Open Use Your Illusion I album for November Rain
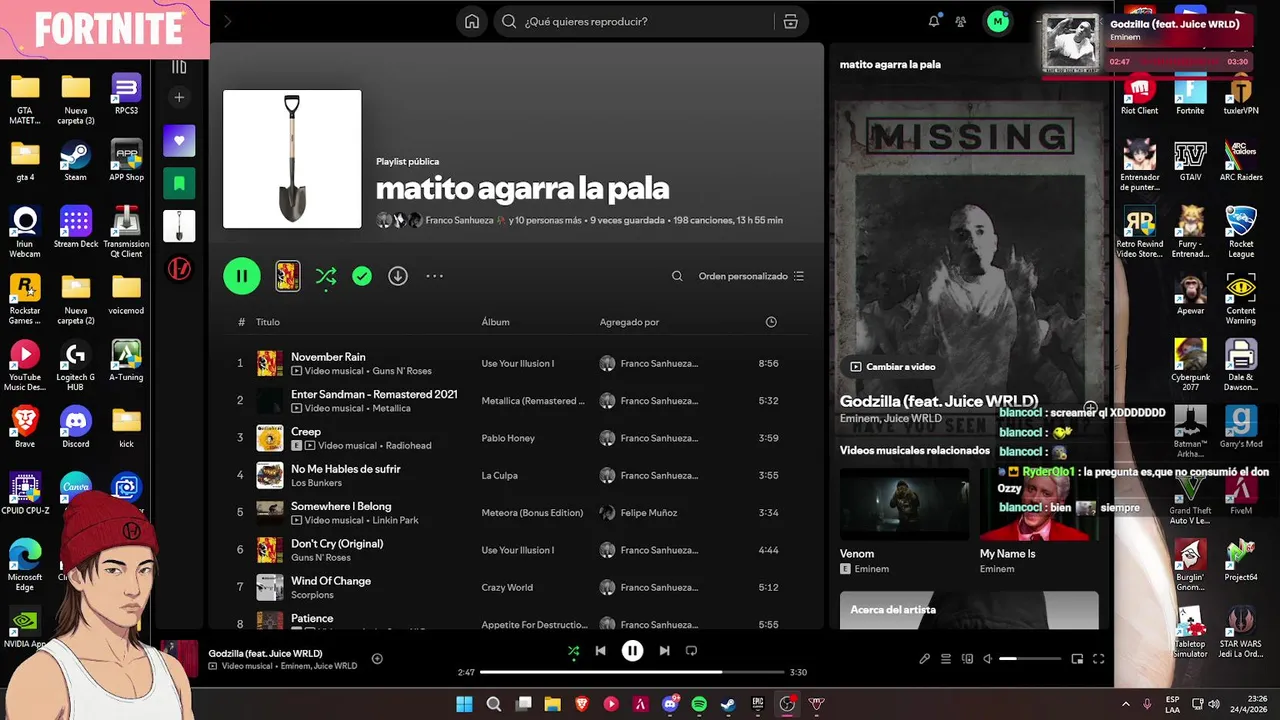Viewport: 1280px width, 720px height. pyautogui.click(x=517, y=364)
